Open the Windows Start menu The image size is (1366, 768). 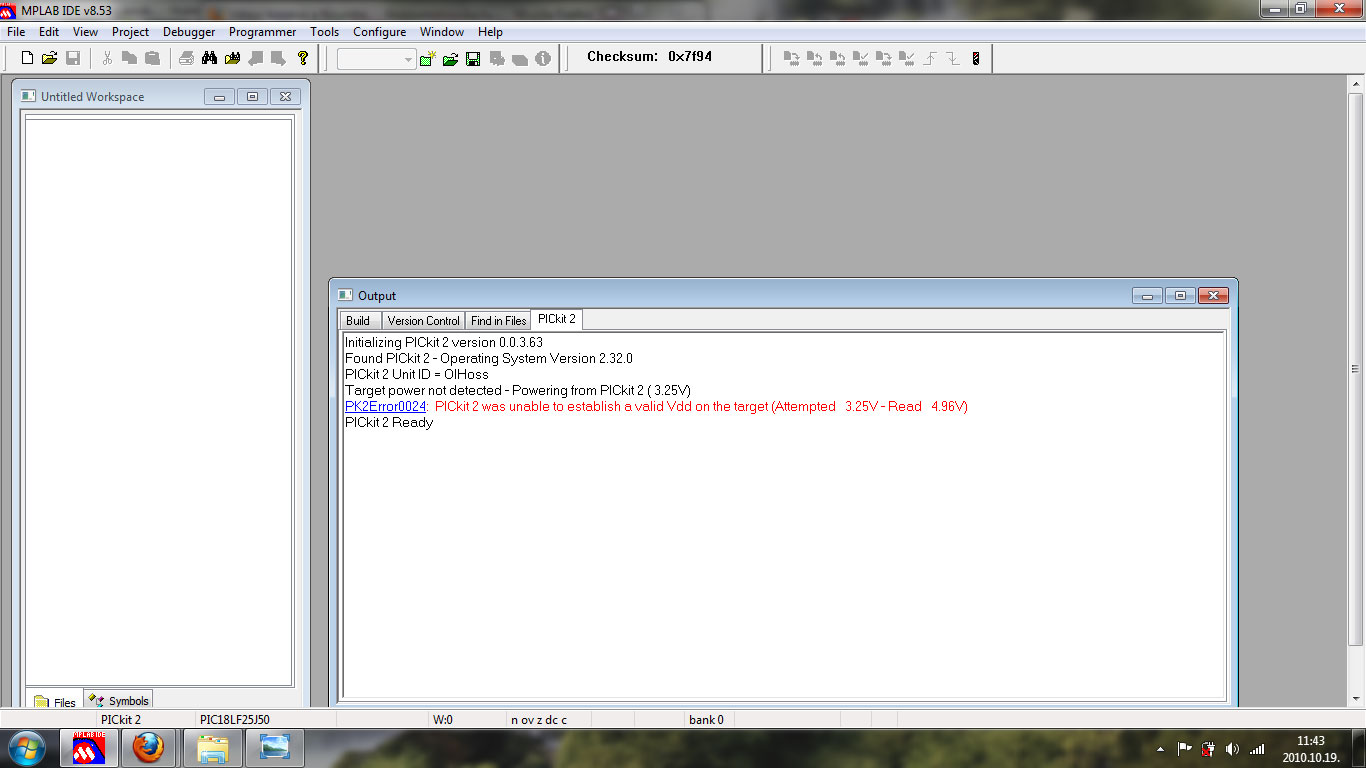click(x=26, y=748)
